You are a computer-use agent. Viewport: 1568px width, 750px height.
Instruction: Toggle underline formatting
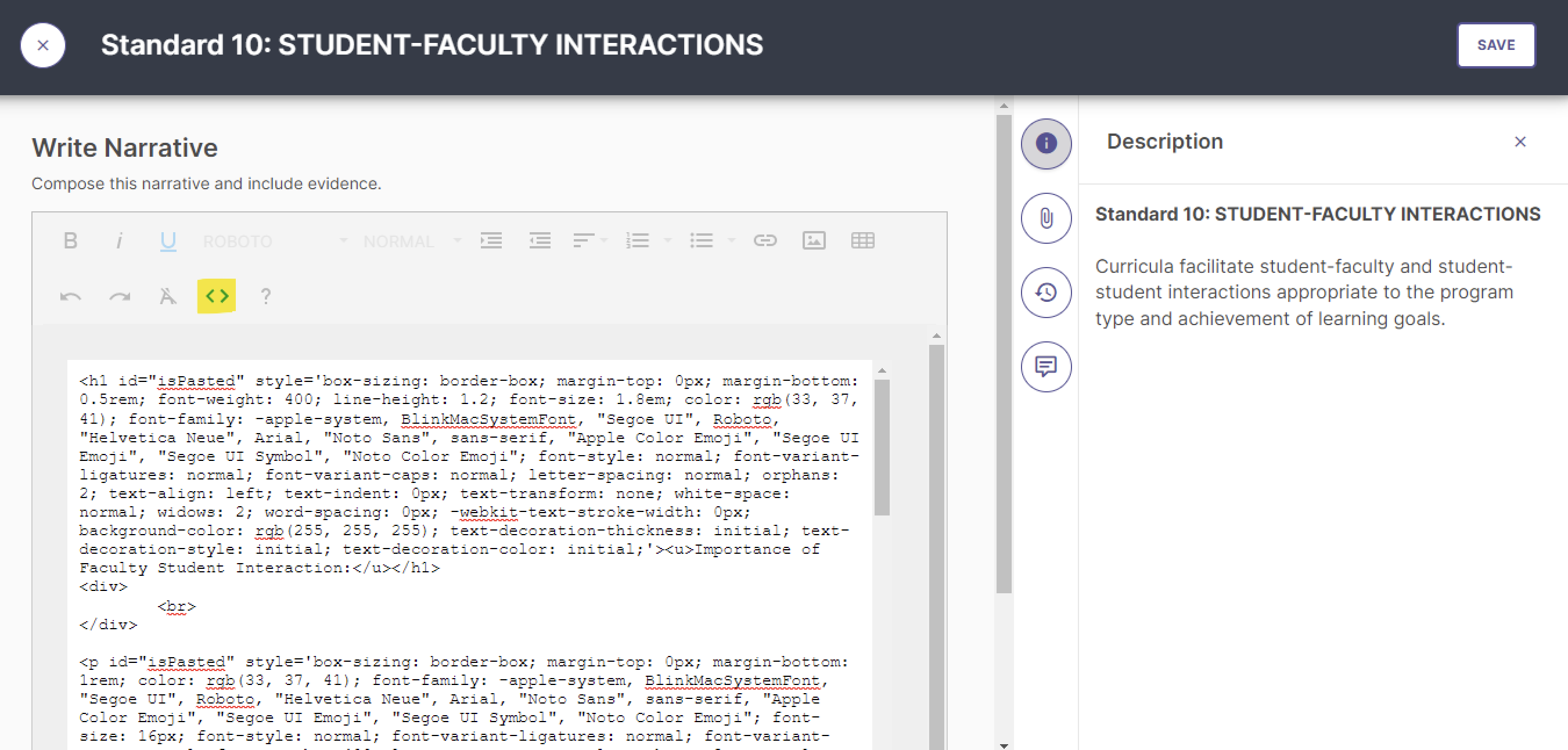[168, 241]
